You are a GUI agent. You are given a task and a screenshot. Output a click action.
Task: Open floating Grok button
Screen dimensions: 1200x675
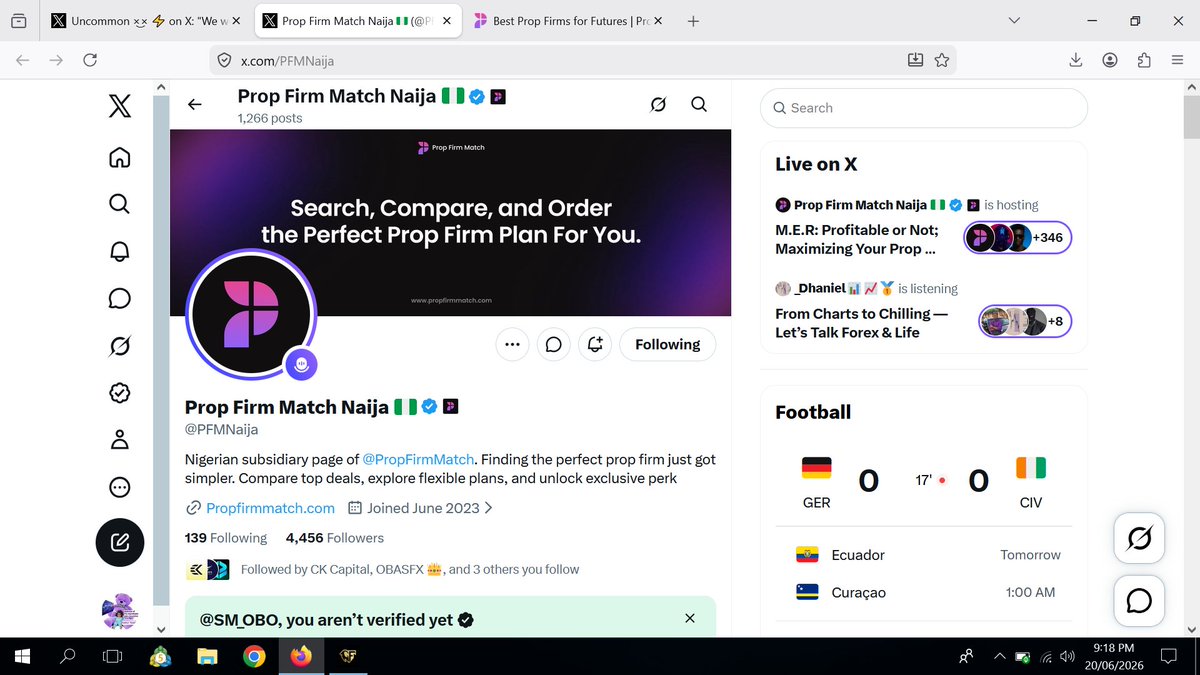pyautogui.click(x=1139, y=540)
